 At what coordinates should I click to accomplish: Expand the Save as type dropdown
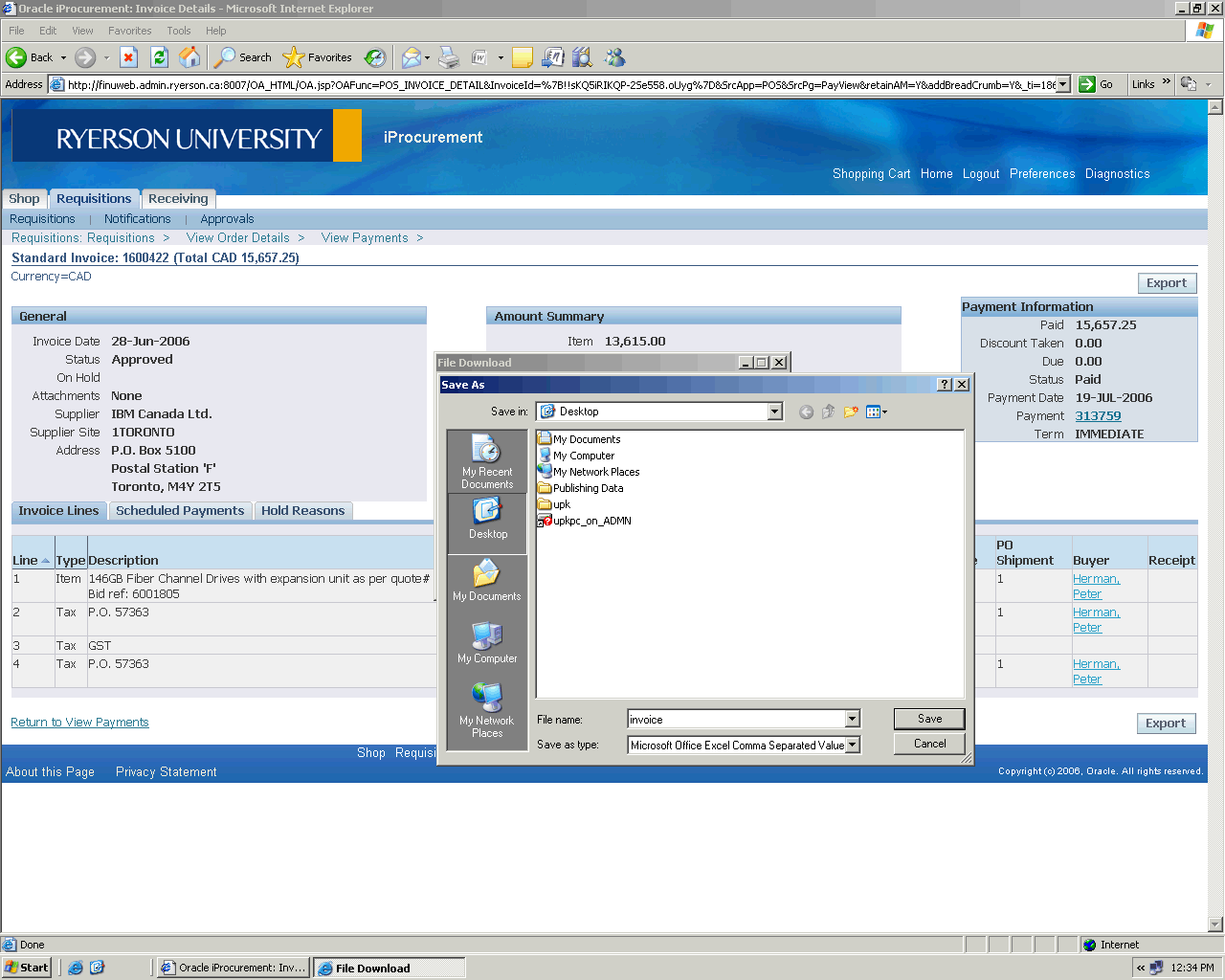pos(852,745)
